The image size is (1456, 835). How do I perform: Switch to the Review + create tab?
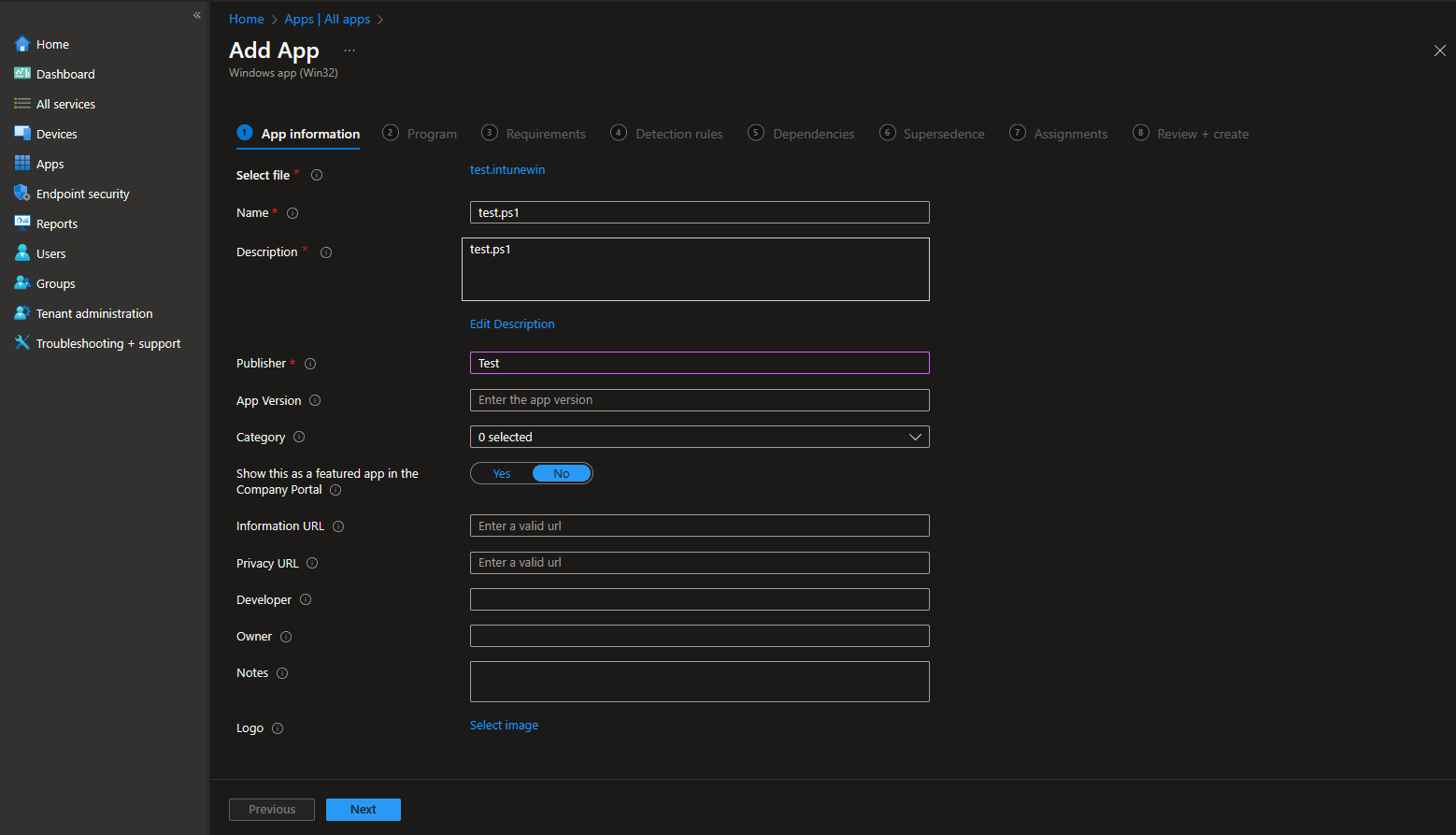[x=1191, y=134]
